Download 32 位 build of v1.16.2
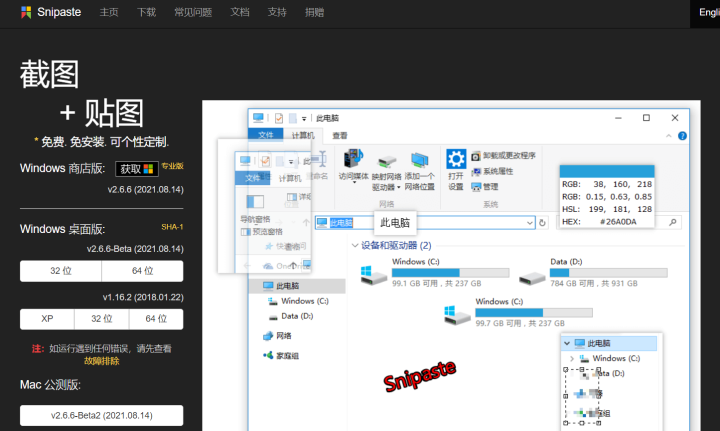720x431 pixels. point(101,319)
